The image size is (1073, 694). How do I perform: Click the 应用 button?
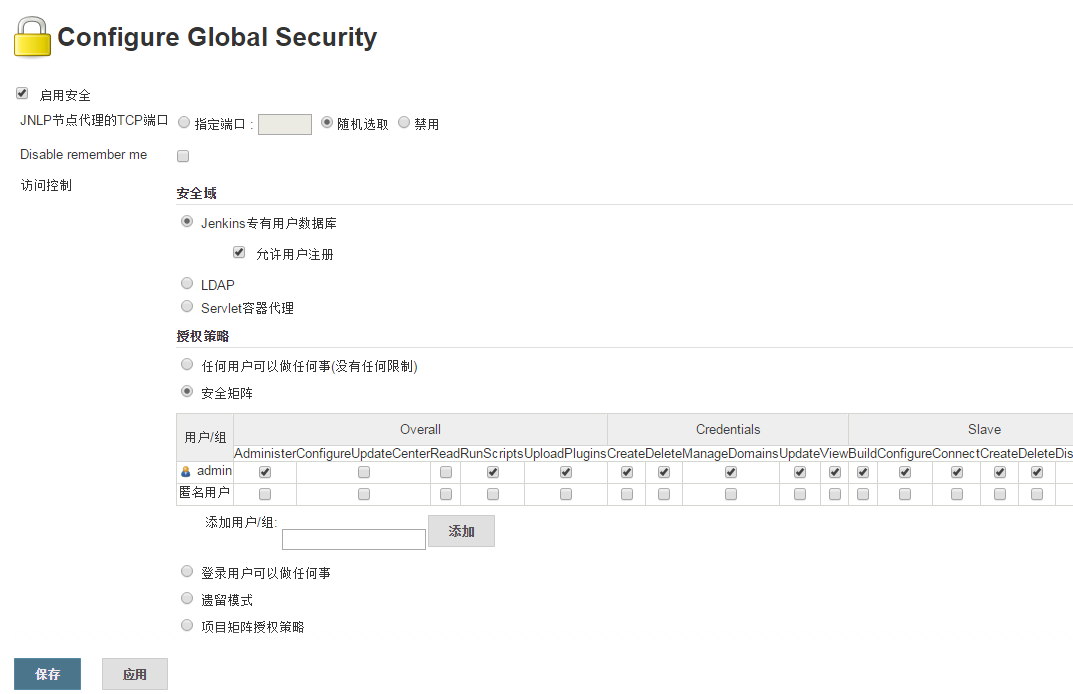click(x=135, y=674)
